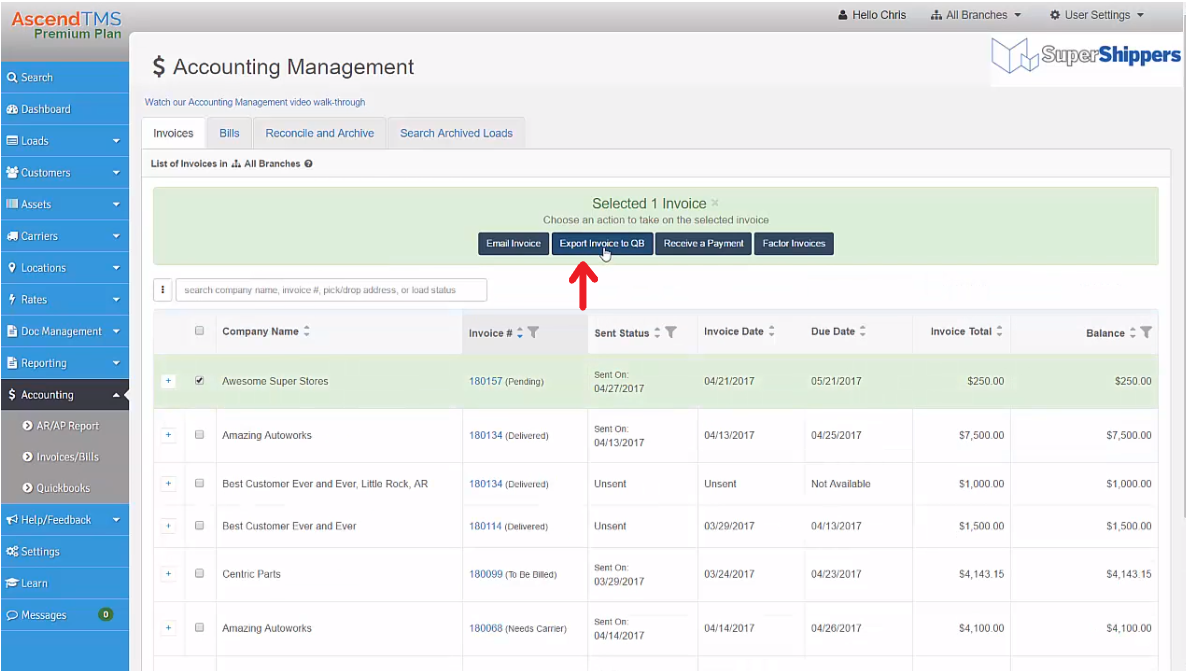This screenshot has width=1186, height=671.
Task: Switch to the Invoices tab
Action: 173,133
